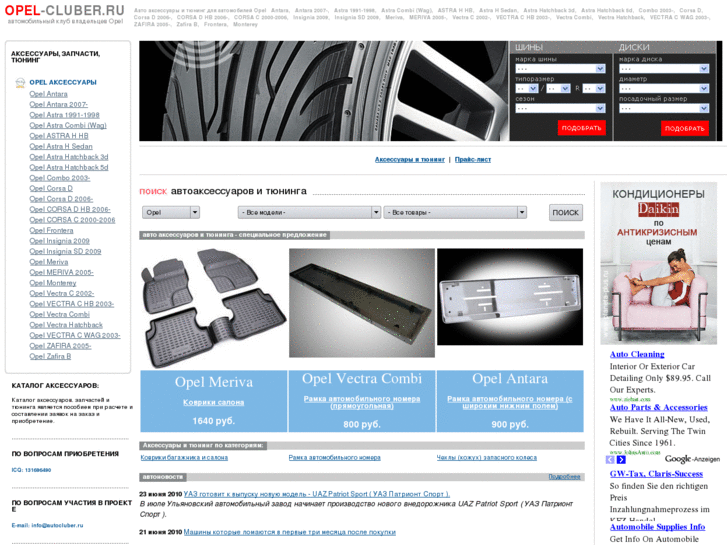Go to previous Google ad with left arrow

[610, 460]
